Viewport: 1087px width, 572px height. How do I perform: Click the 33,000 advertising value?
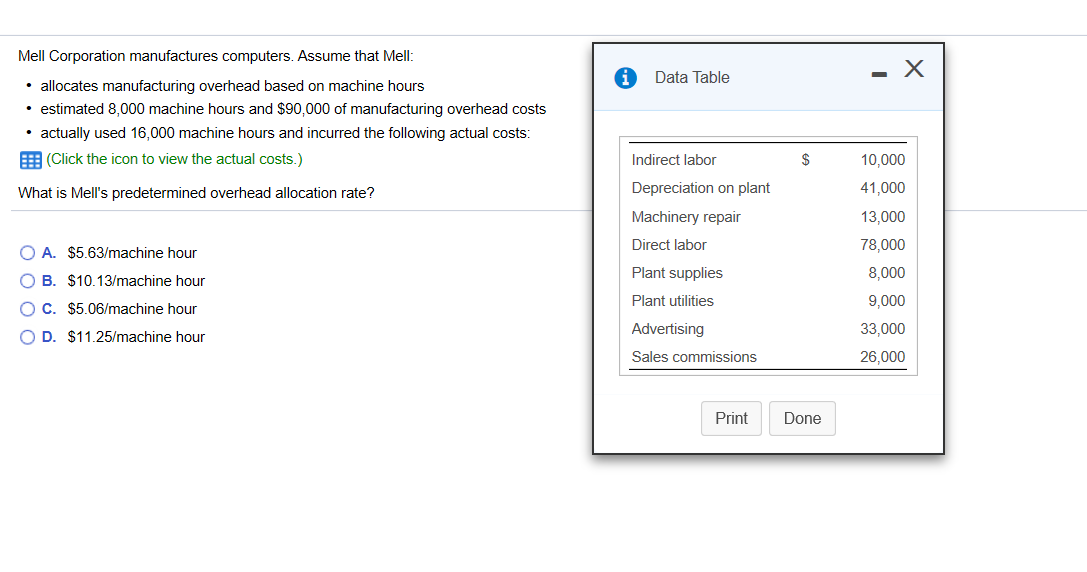click(882, 329)
